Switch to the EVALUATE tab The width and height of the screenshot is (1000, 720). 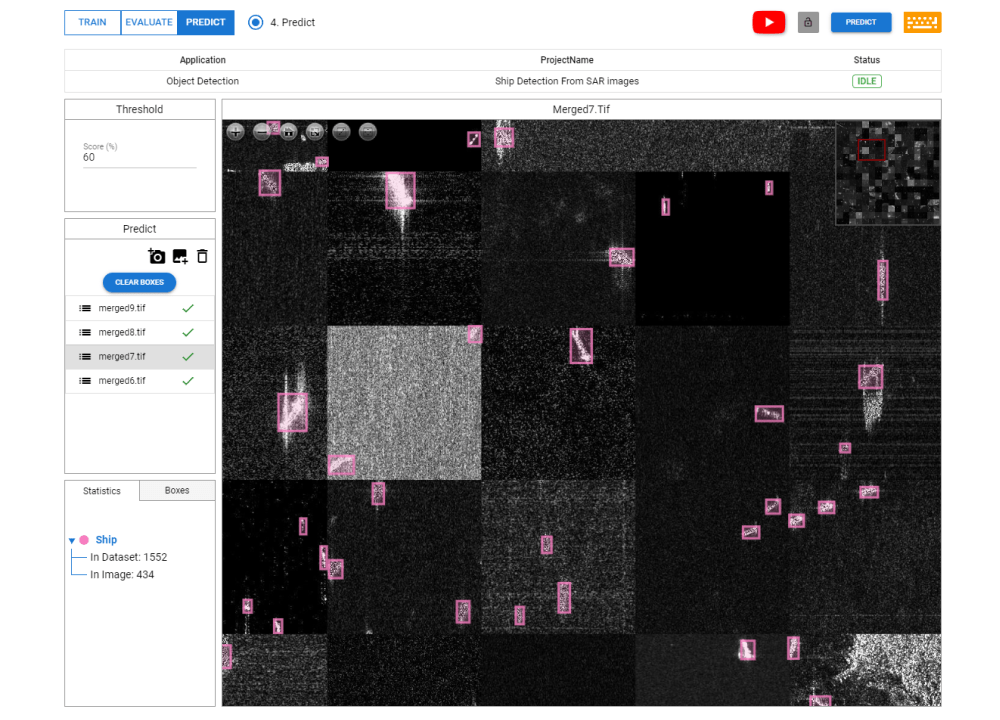[x=148, y=22]
